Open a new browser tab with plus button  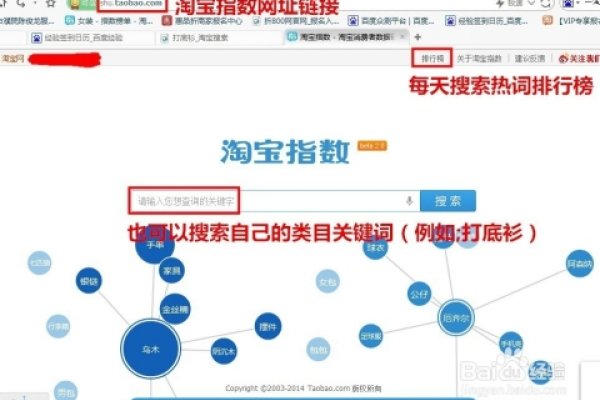[417, 37]
